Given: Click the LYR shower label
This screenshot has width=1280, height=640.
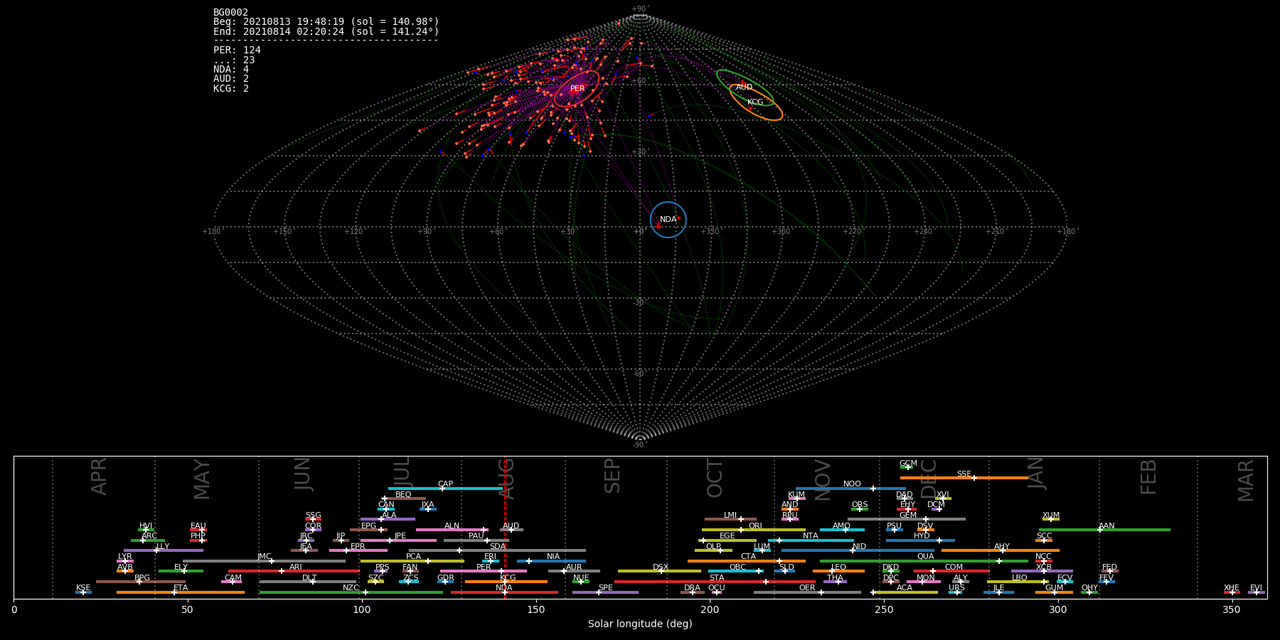Looking at the screenshot, I should (x=125, y=556).
